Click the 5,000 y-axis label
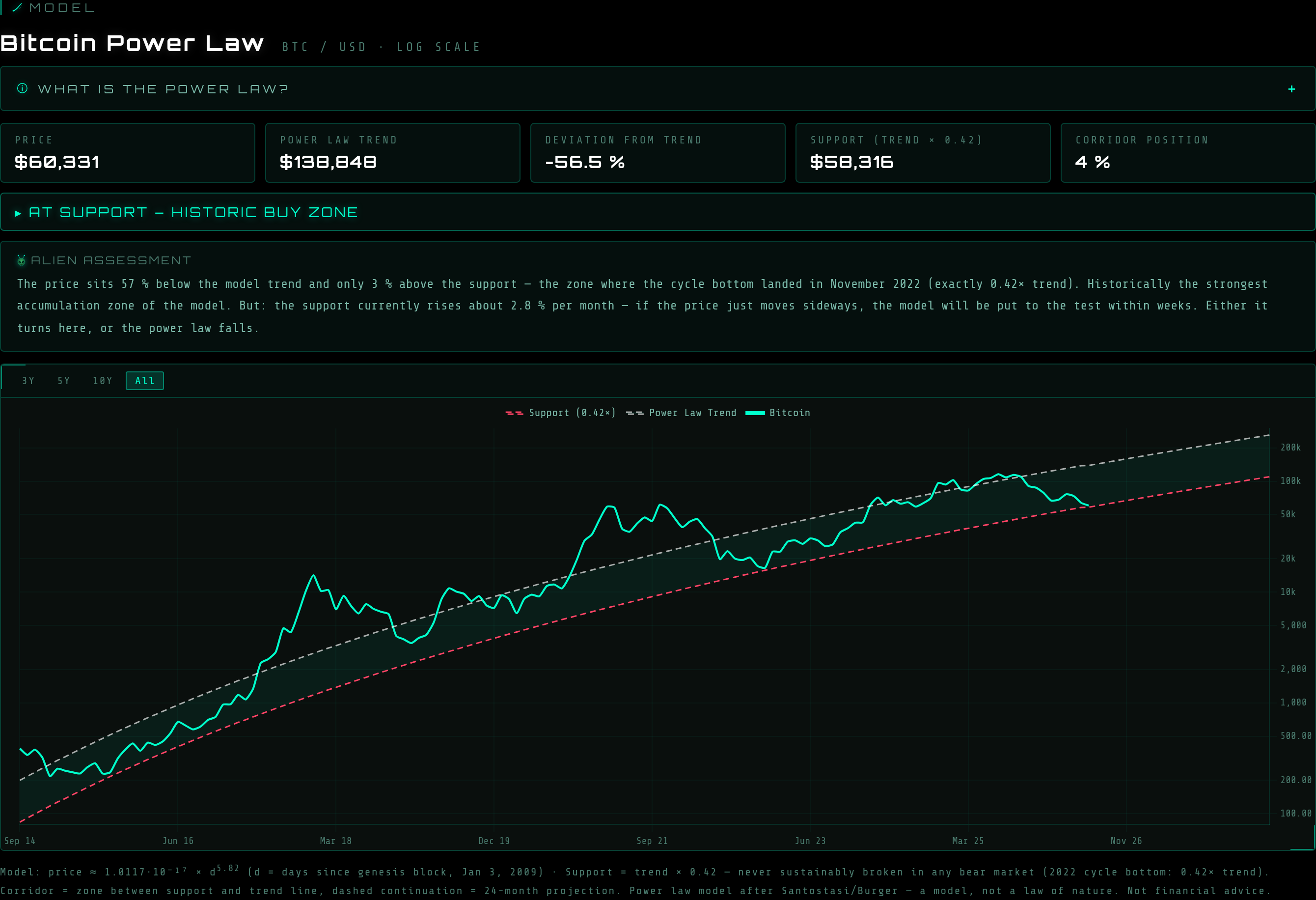Image resolution: width=1316 pixels, height=900 pixels. (1293, 625)
